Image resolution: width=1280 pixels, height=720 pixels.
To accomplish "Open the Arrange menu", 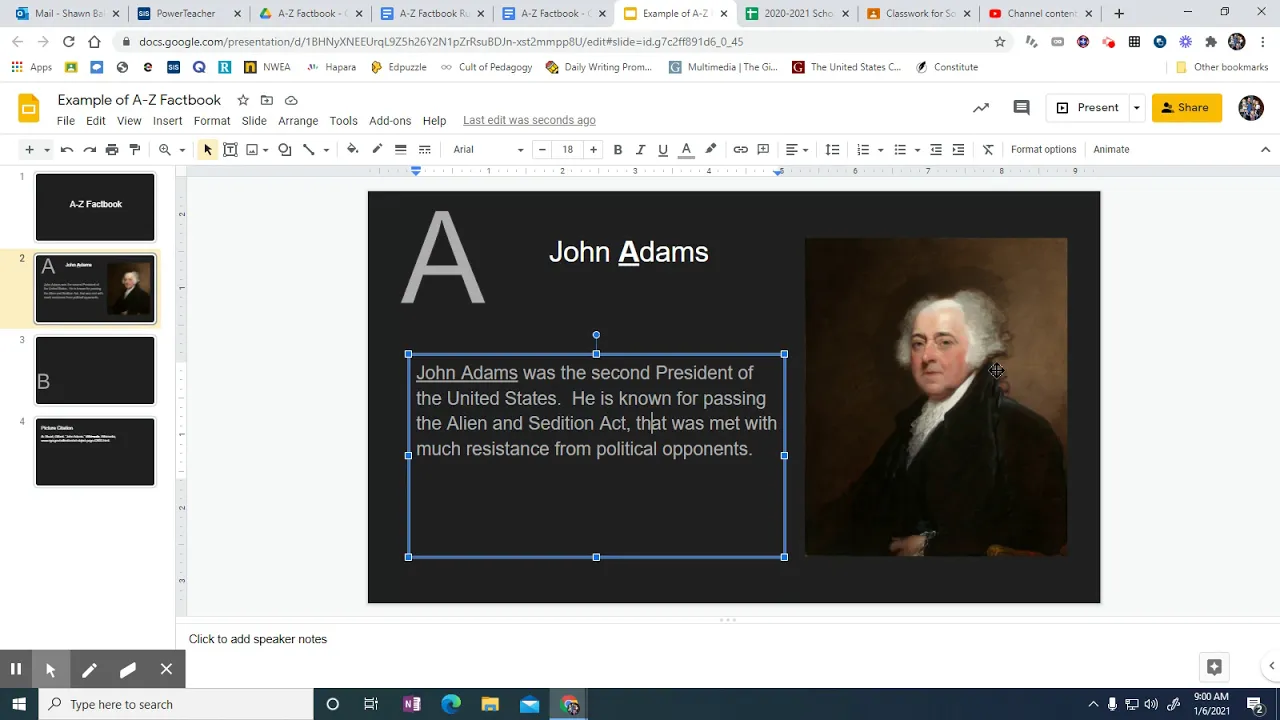I will pos(298,121).
